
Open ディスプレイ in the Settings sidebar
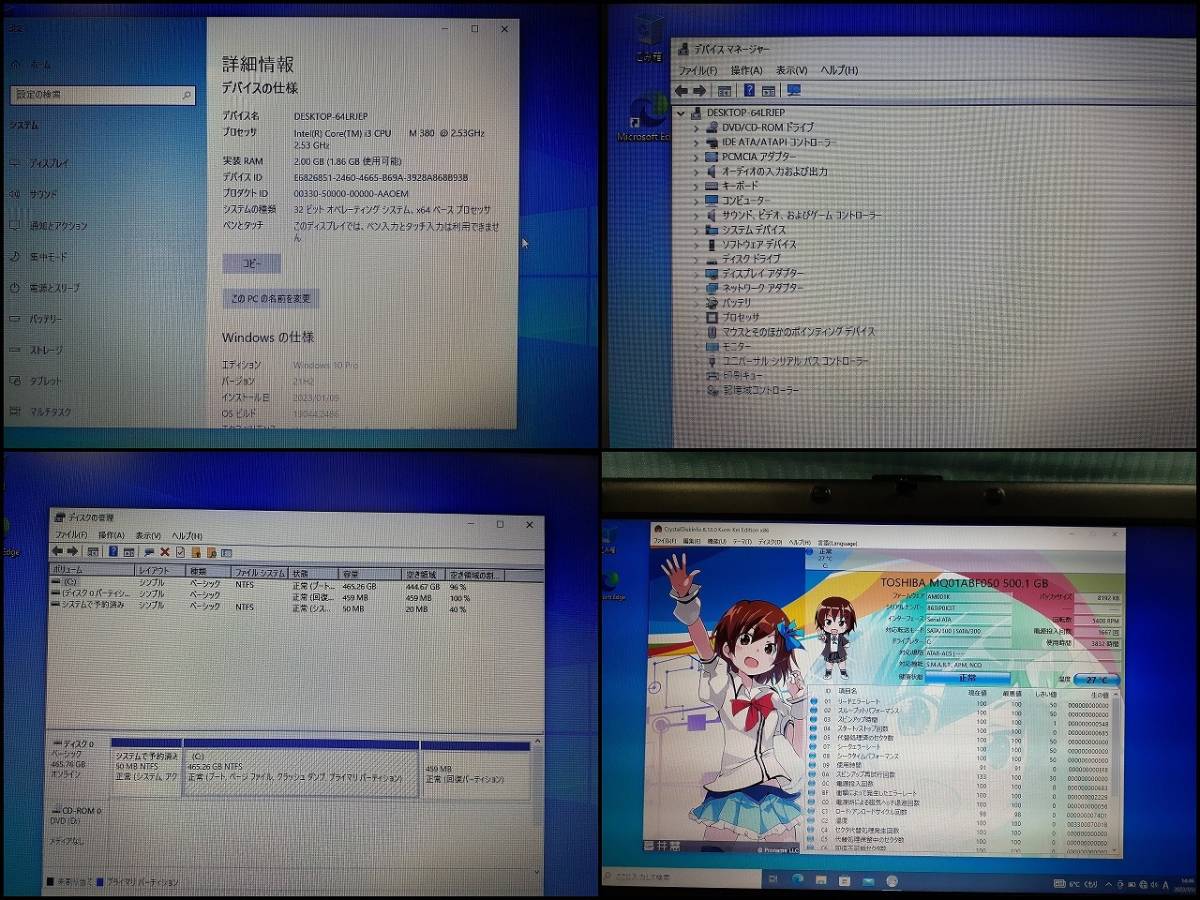point(40,163)
